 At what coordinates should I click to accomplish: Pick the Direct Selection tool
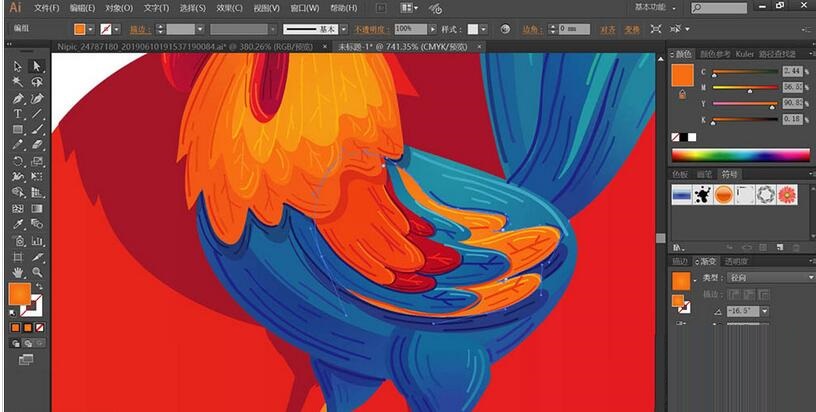coord(37,66)
